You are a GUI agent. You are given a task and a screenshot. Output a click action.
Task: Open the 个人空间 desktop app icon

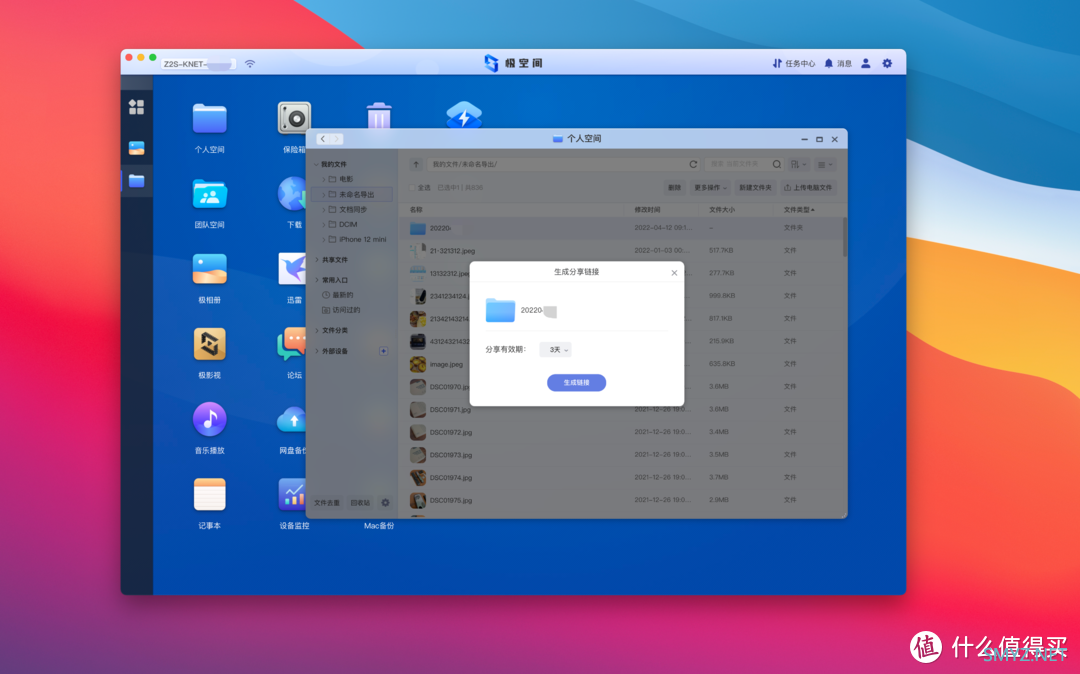[209, 119]
